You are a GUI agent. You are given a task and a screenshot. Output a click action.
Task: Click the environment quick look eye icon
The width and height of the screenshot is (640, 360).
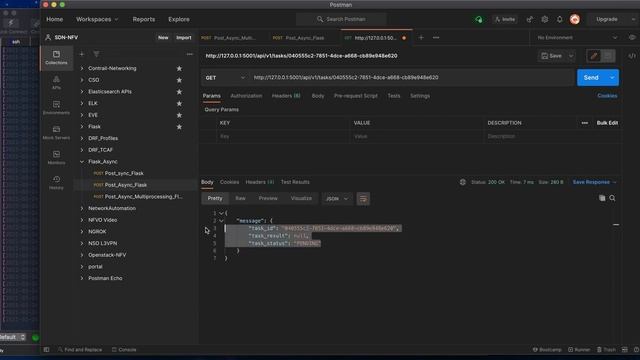click(632, 38)
